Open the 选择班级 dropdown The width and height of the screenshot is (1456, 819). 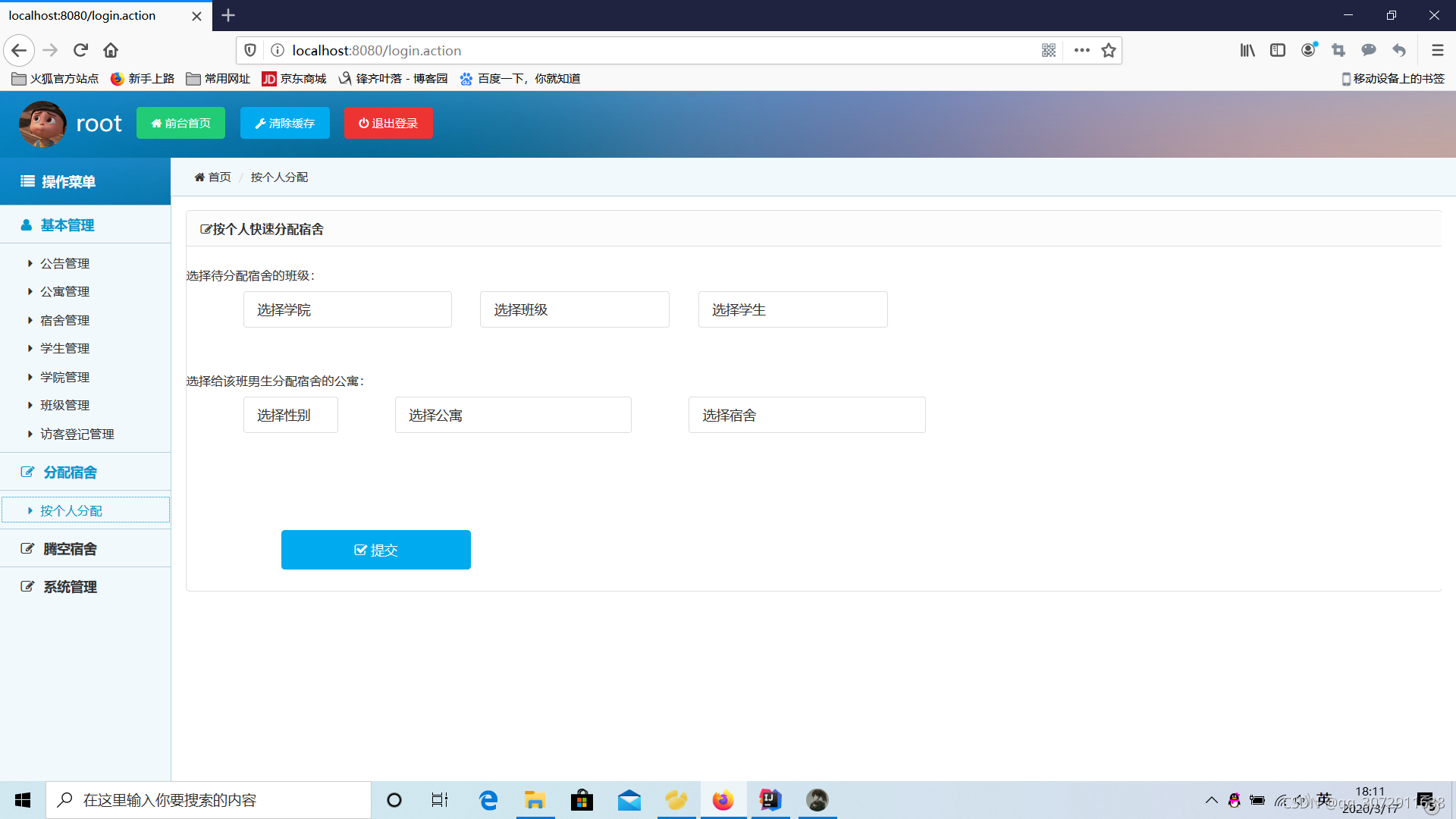tap(574, 309)
